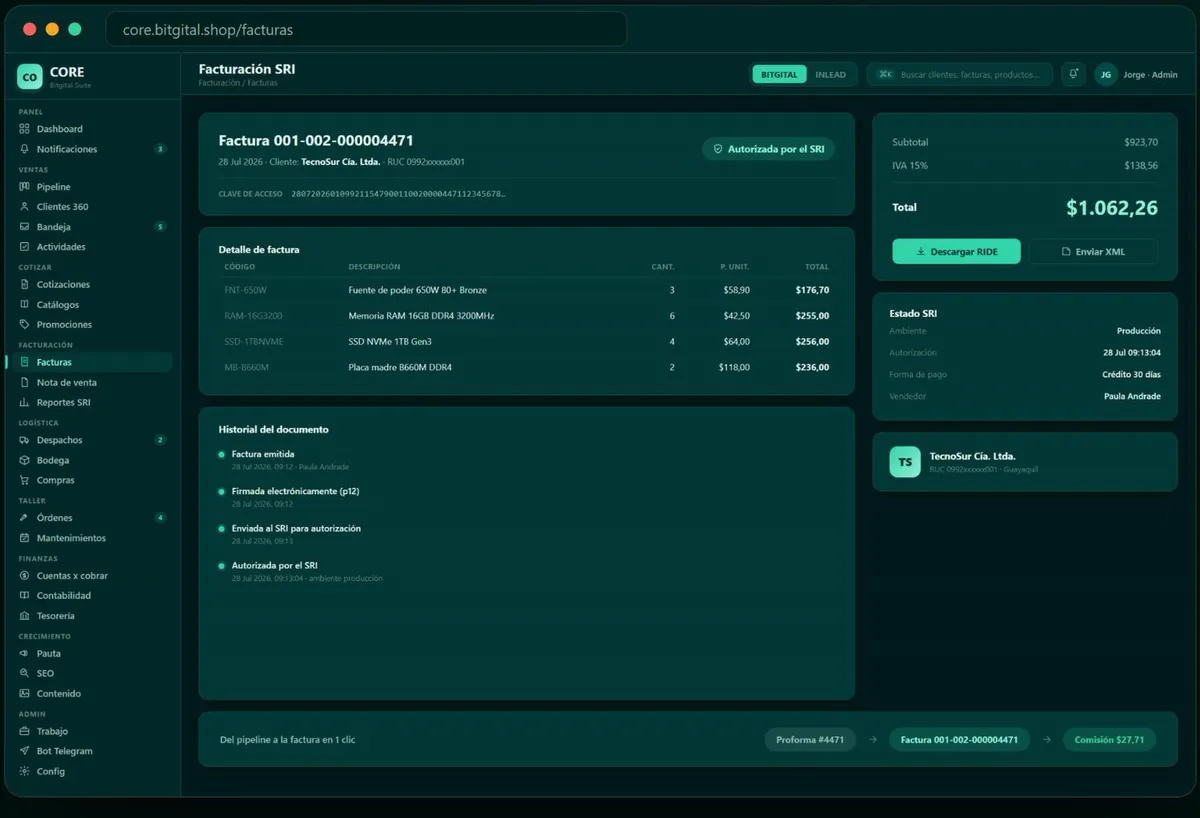Click the Facturación / Facturas breadcrumb
This screenshot has height=818, width=1200.
[238, 83]
